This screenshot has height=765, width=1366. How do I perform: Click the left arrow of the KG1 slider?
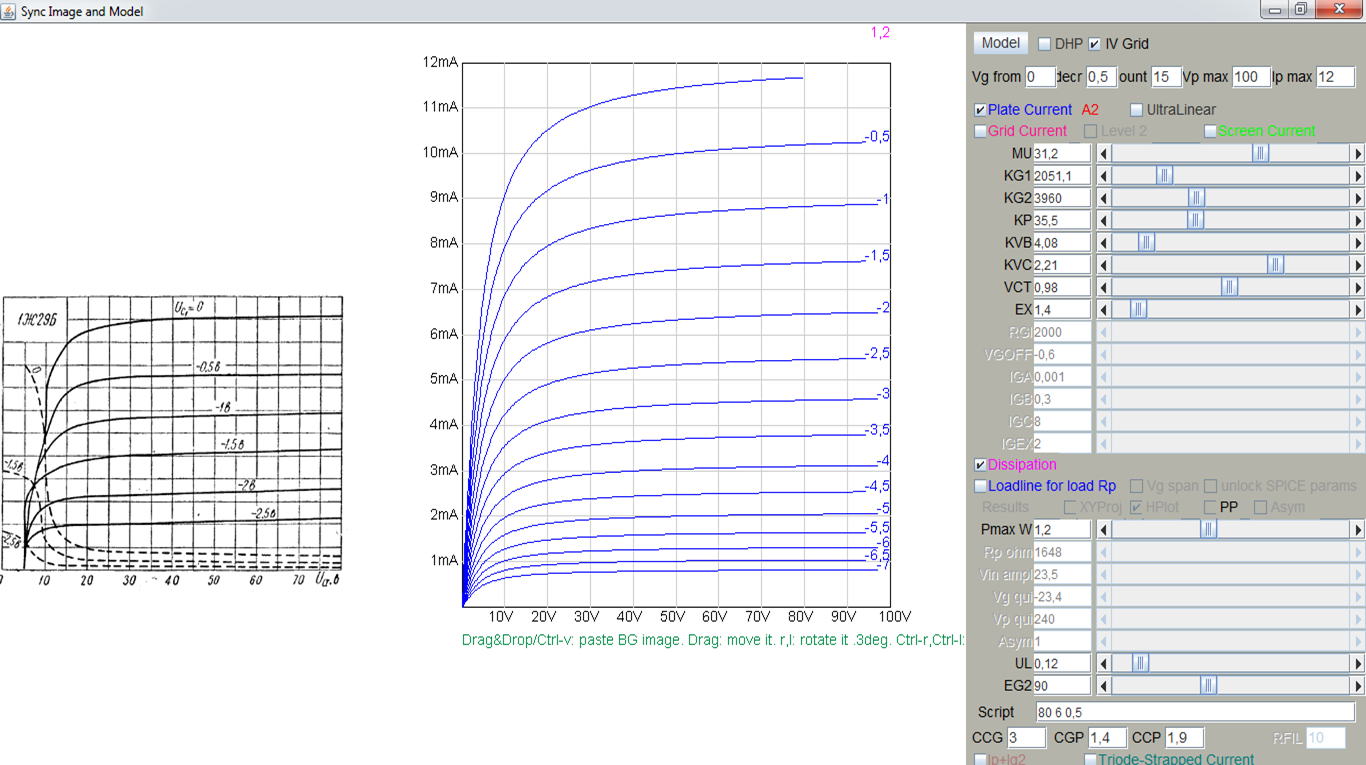1104,176
